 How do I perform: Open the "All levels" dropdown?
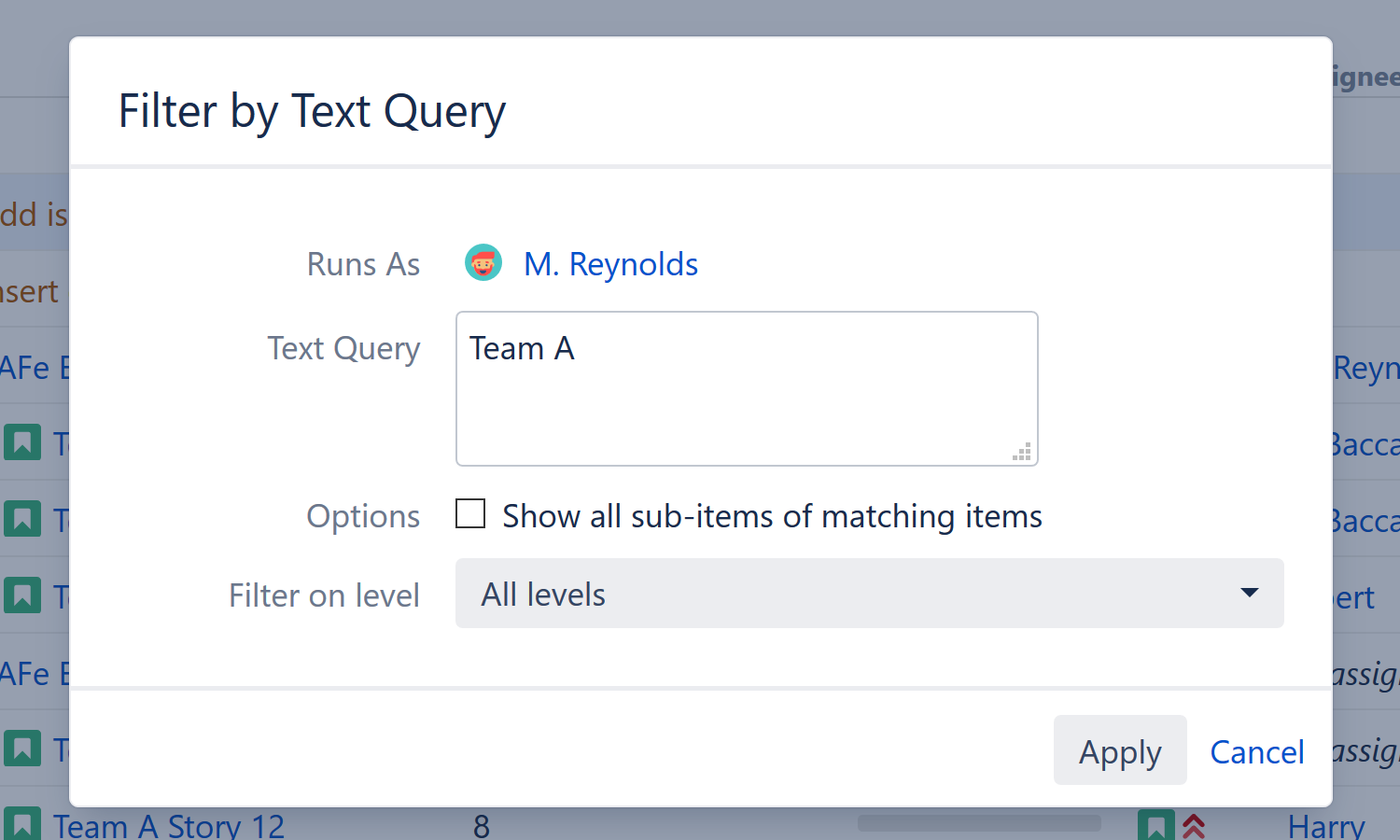868,594
